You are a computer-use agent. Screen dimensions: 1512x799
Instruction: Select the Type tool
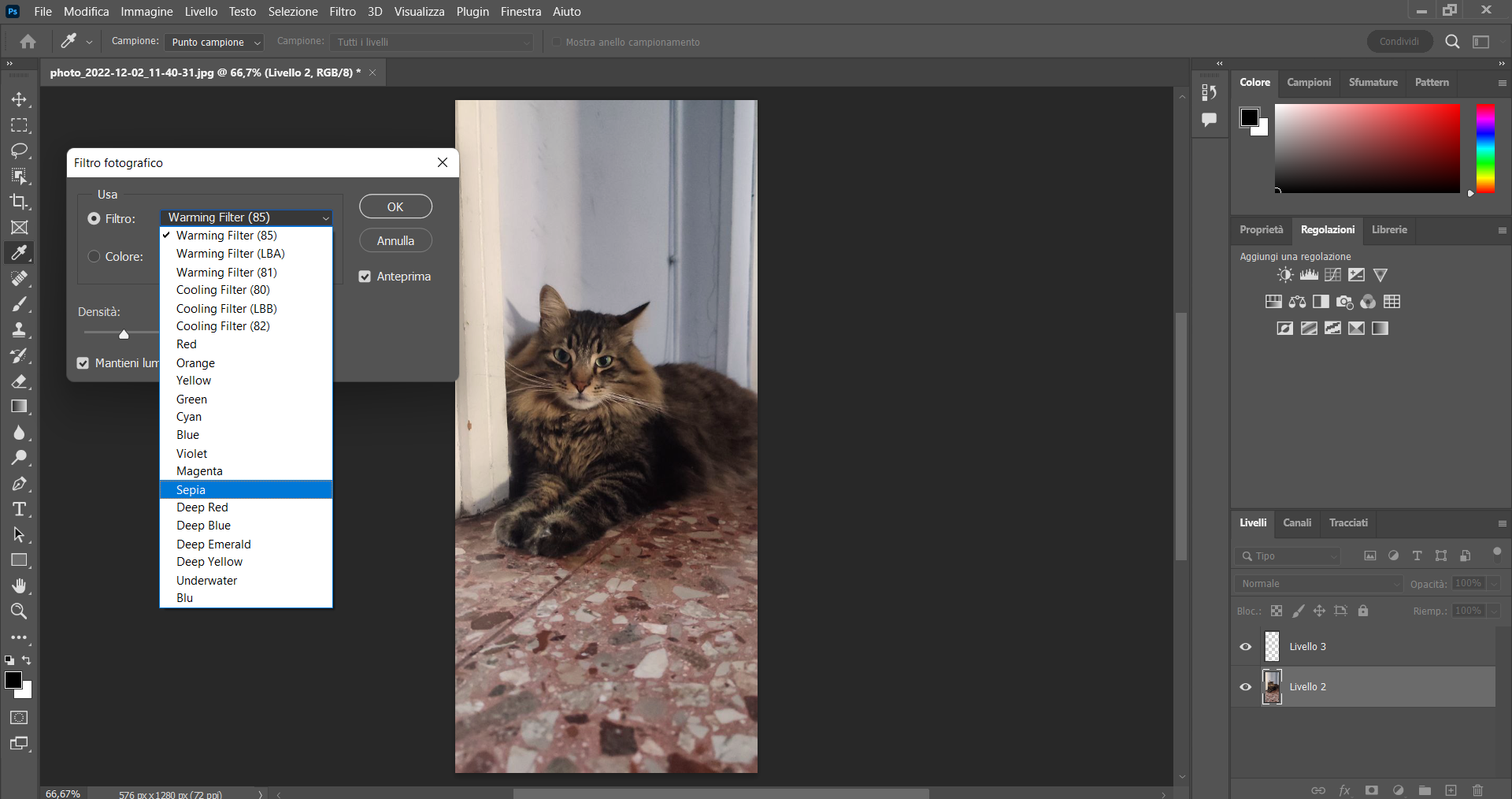(x=19, y=509)
